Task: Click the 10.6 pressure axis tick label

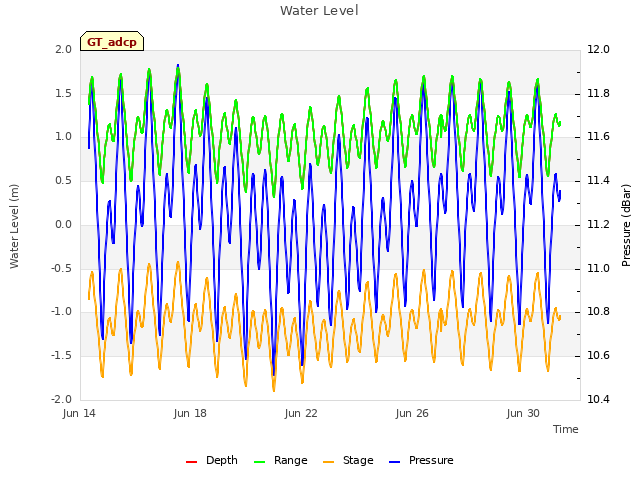Action: pyautogui.click(x=598, y=356)
